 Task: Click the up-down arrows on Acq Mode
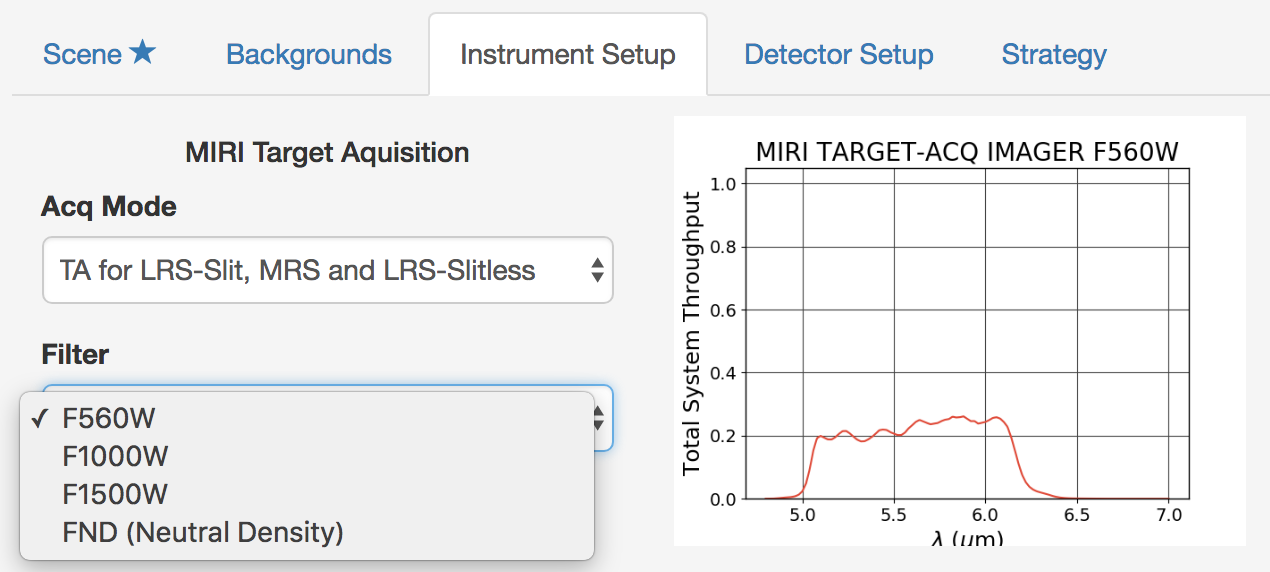coord(597,270)
